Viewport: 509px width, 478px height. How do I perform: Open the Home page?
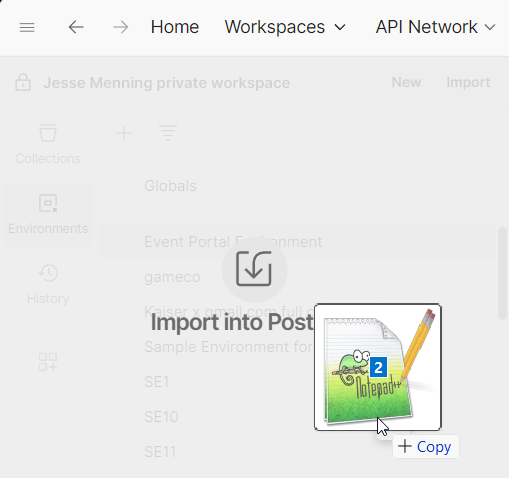click(x=175, y=27)
